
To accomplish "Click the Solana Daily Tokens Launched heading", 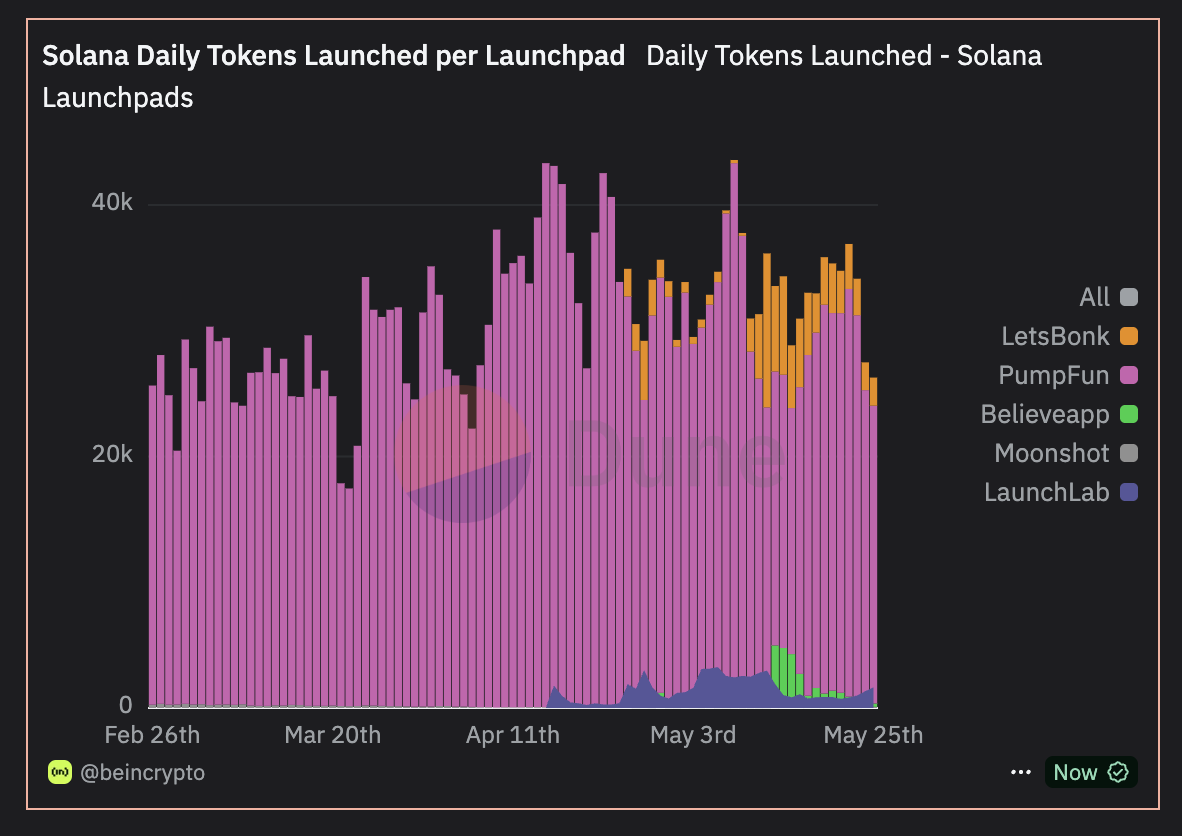I will [x=331, y=56].
